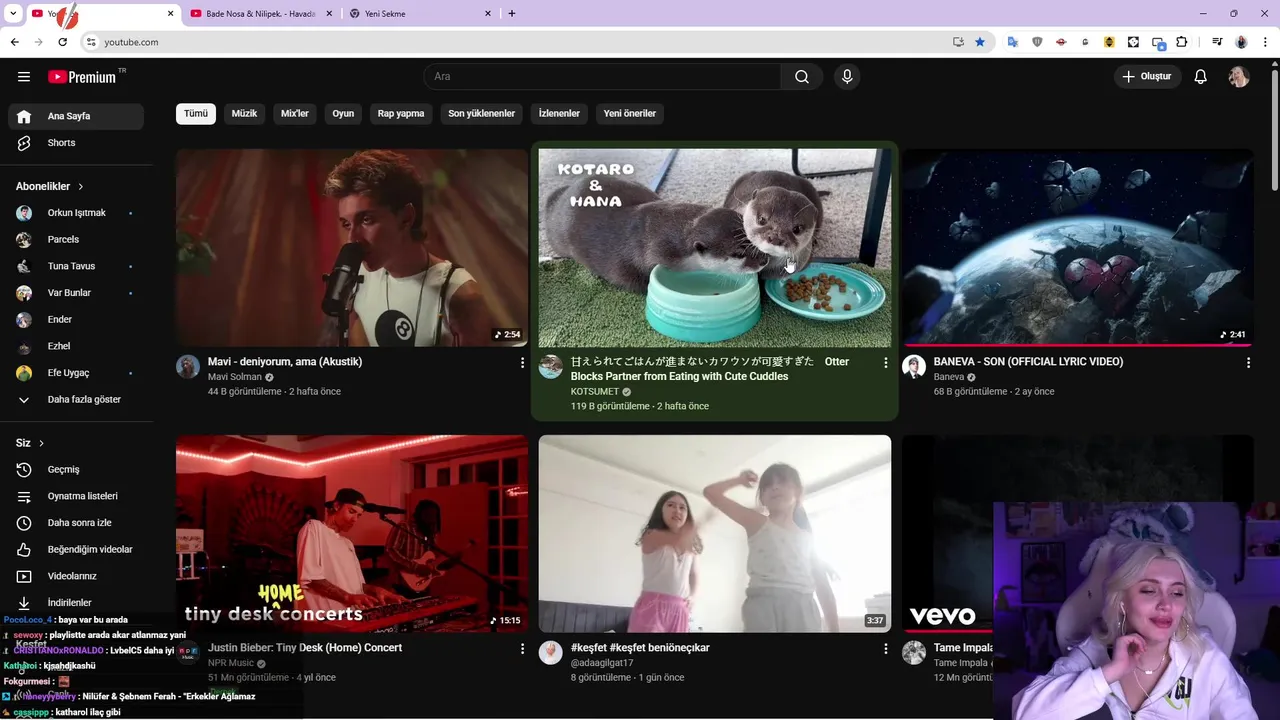
Task: Open the YouTube hamburger guide menu
Action: click(x=24, y=77)
